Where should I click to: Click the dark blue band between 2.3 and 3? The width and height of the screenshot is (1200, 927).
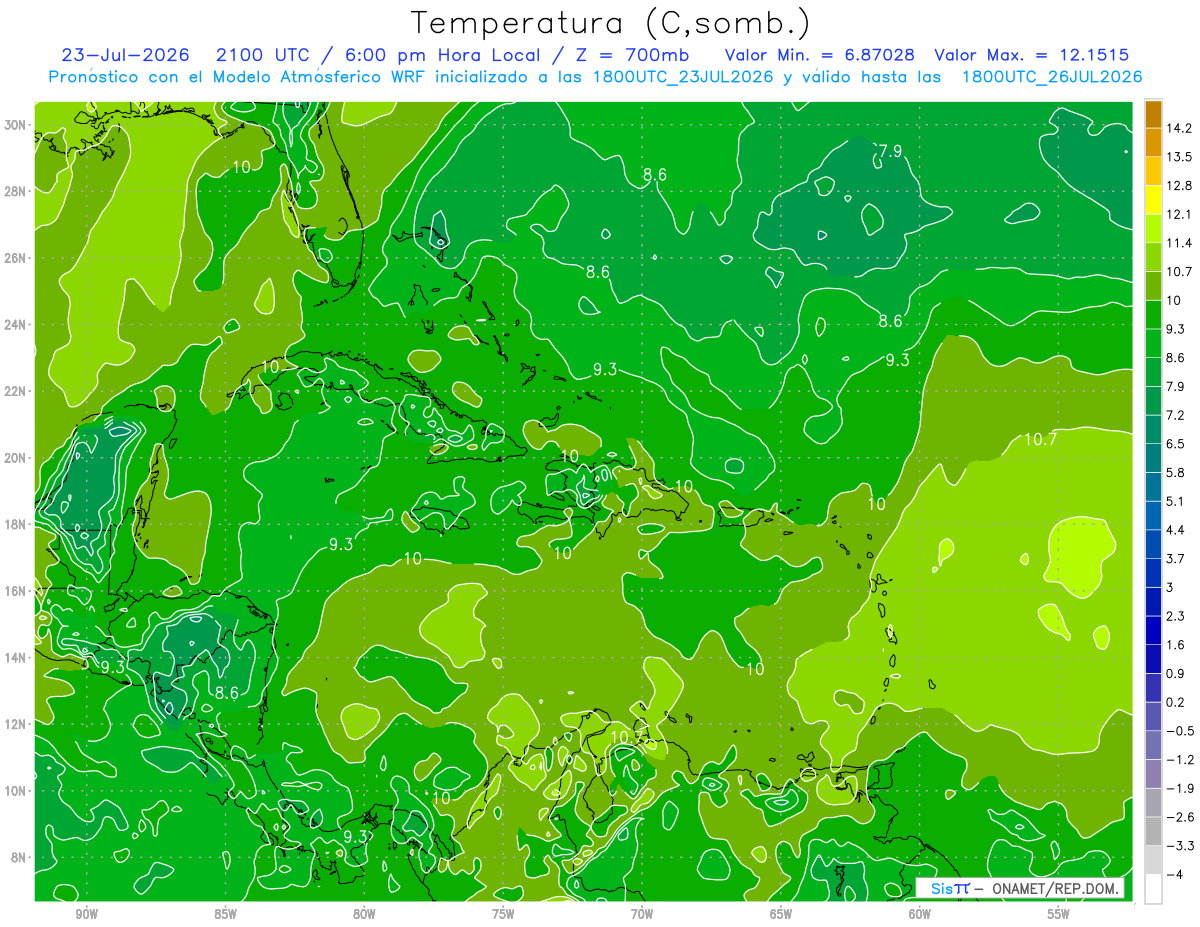(1153, 601)
